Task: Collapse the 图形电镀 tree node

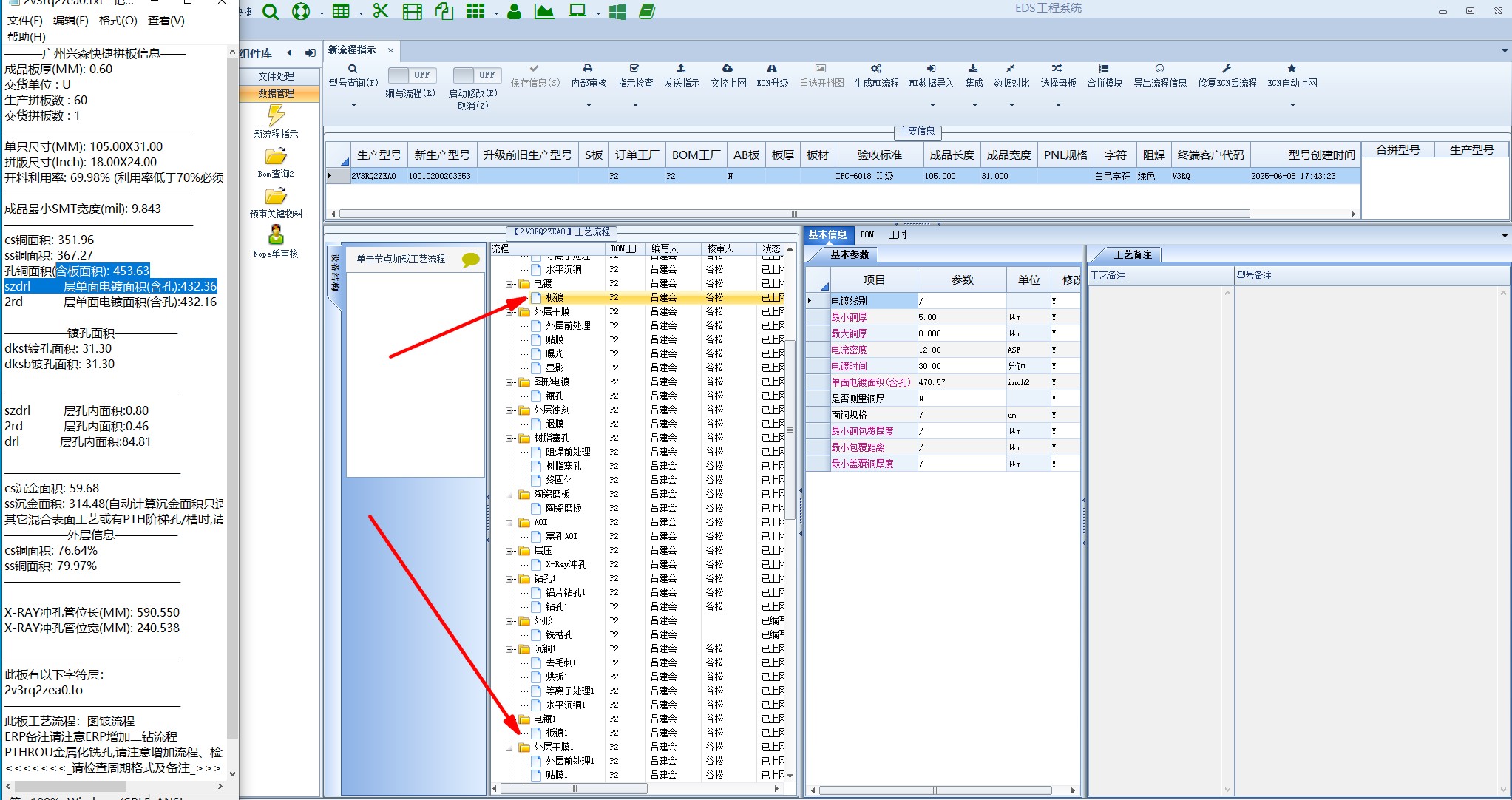Action: coord(509,382)
